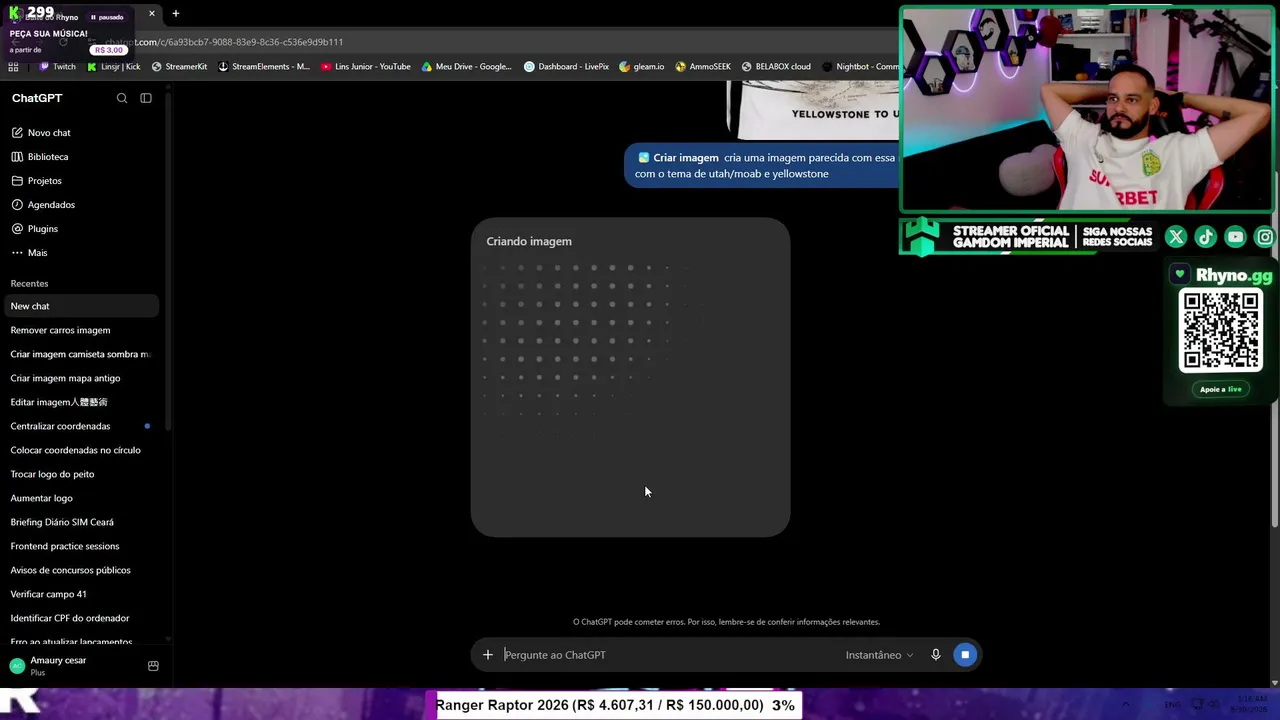Open the BELABOX cloud bookmark
The height and width of the screenshot is (720, 1280).
pyautogui.click(x=776, y=67)
